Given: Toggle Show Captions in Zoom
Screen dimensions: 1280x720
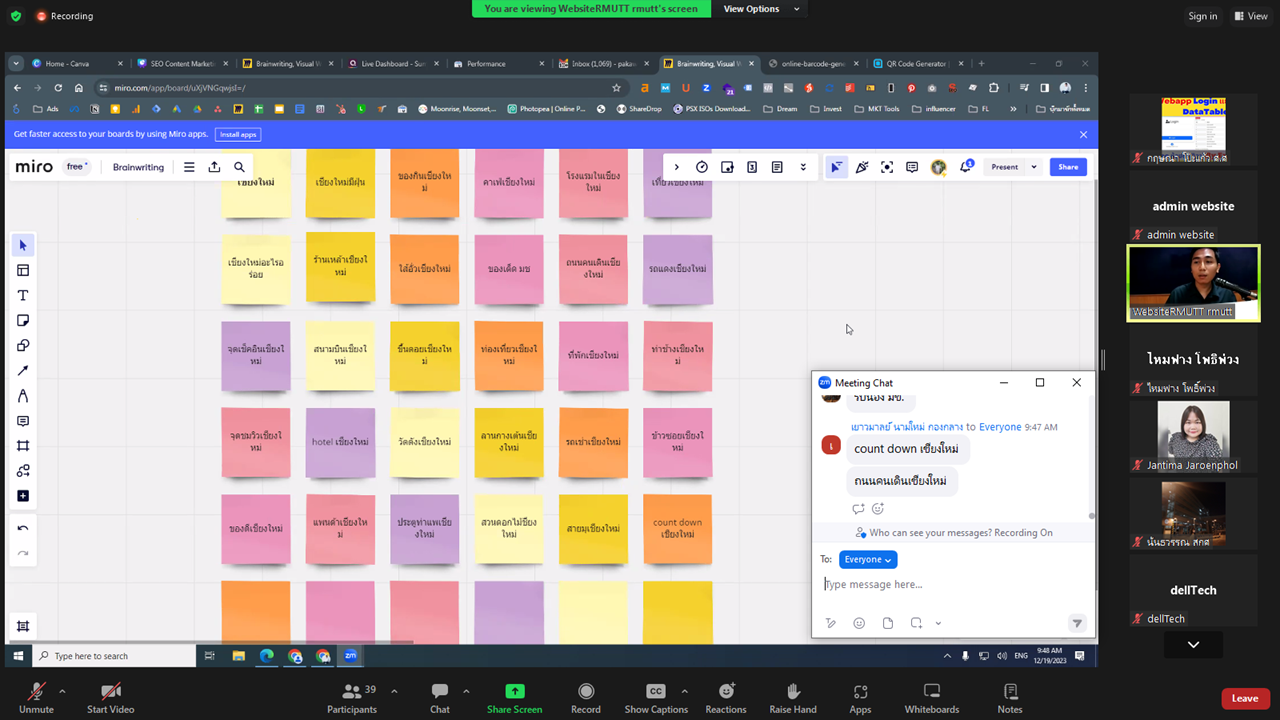Looking at the screenshot, I should pyautogui.click(x=656, y=698).
